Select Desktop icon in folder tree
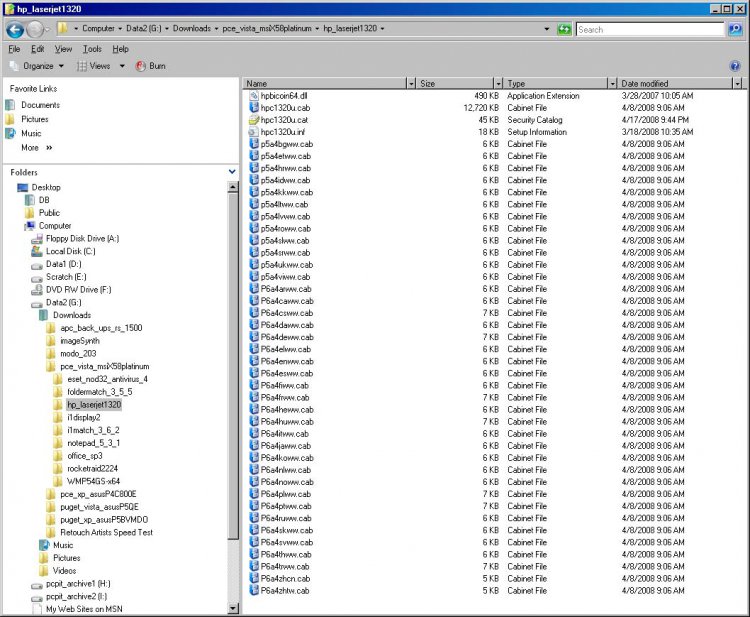This screenshot has width=750, height=617. 22,187
